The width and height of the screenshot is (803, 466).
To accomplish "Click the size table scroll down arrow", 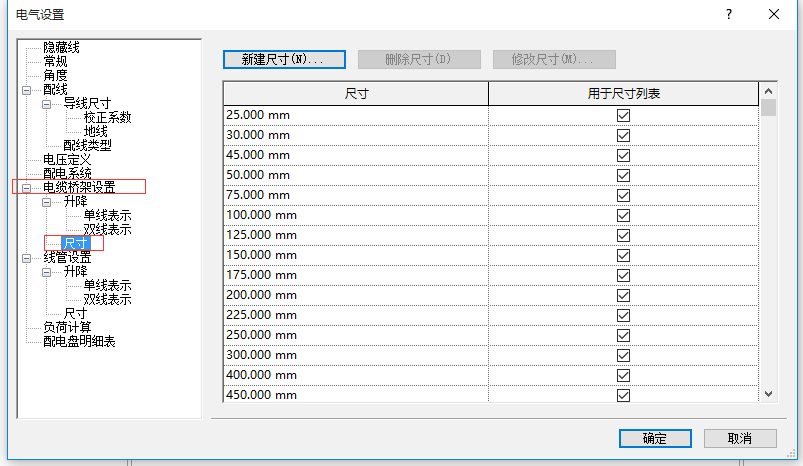I will tap(768, 394).
